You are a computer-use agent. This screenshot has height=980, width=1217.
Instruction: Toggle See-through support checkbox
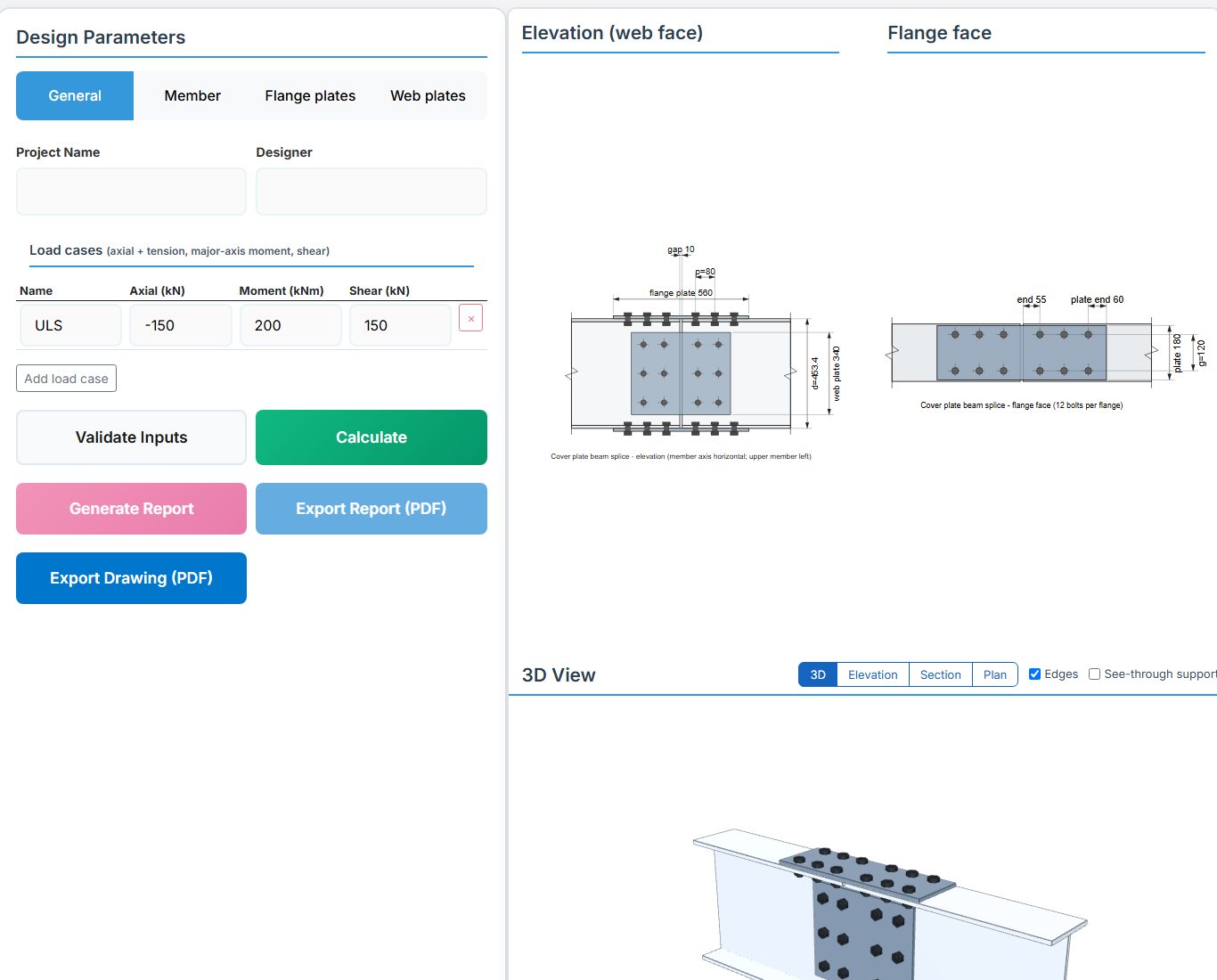coord(1094,674)
